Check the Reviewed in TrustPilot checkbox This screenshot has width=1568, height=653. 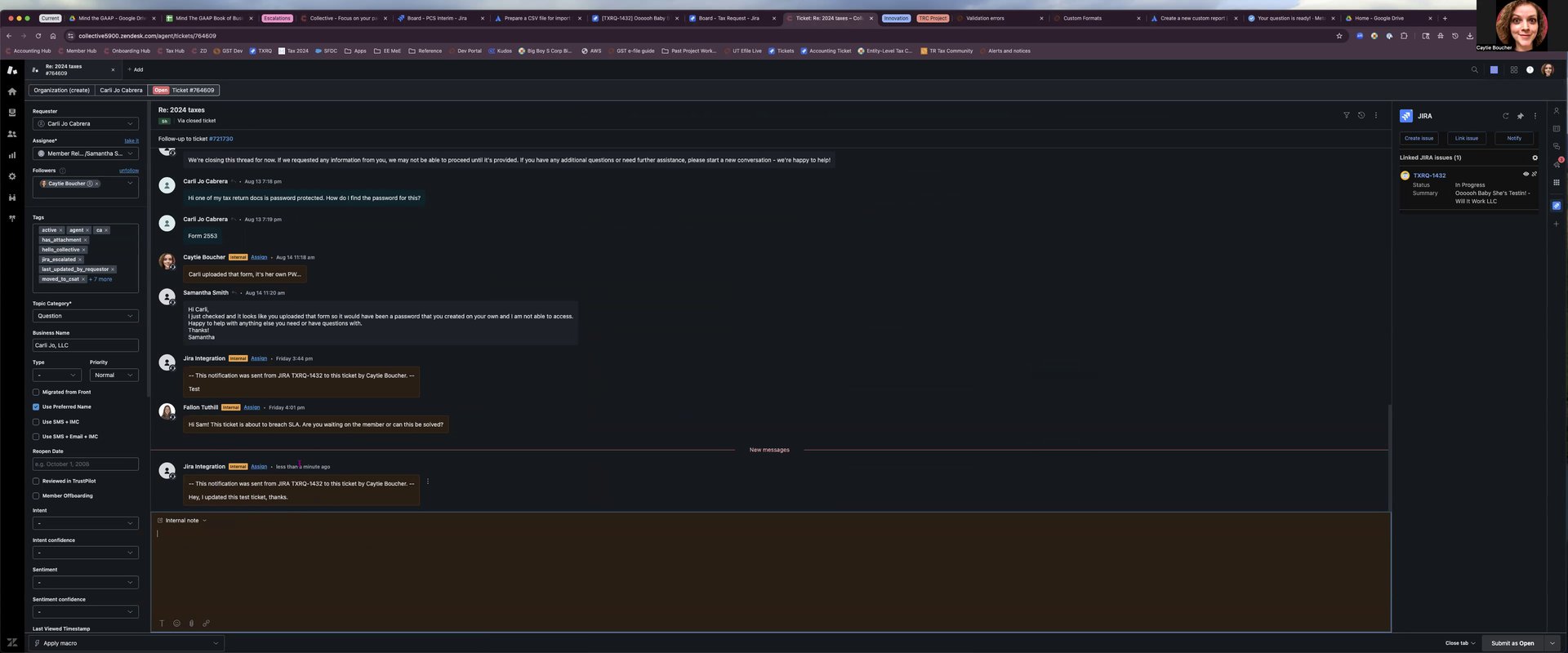tap(36, 481)
